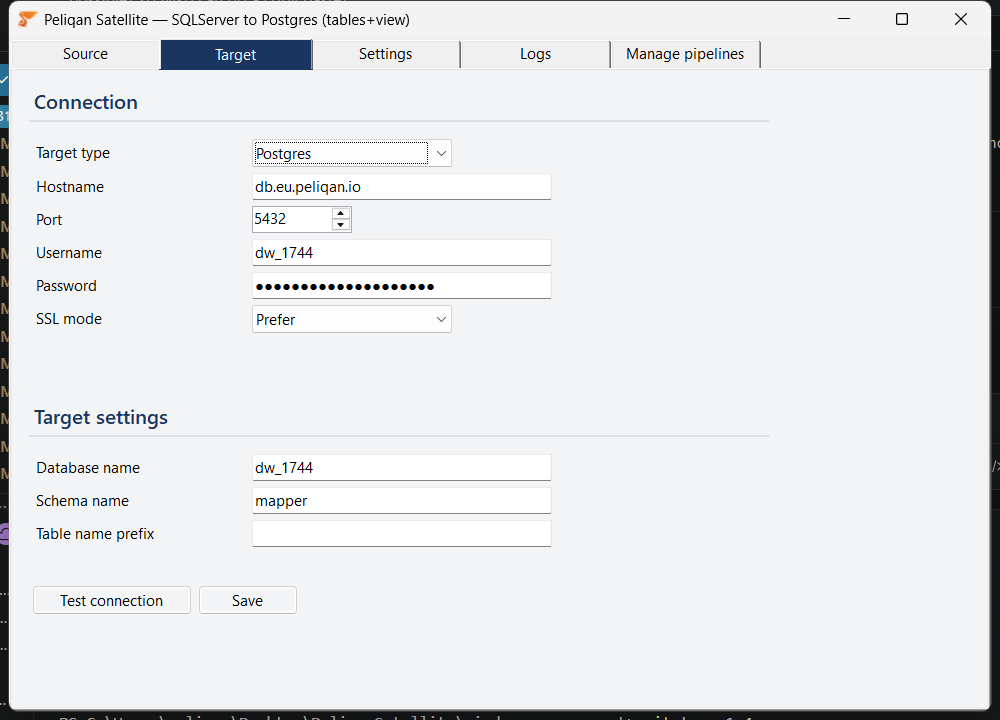Click the Password input field
Image resolution: width=1000 pixels, height=720 pixels.
(402, 286)
